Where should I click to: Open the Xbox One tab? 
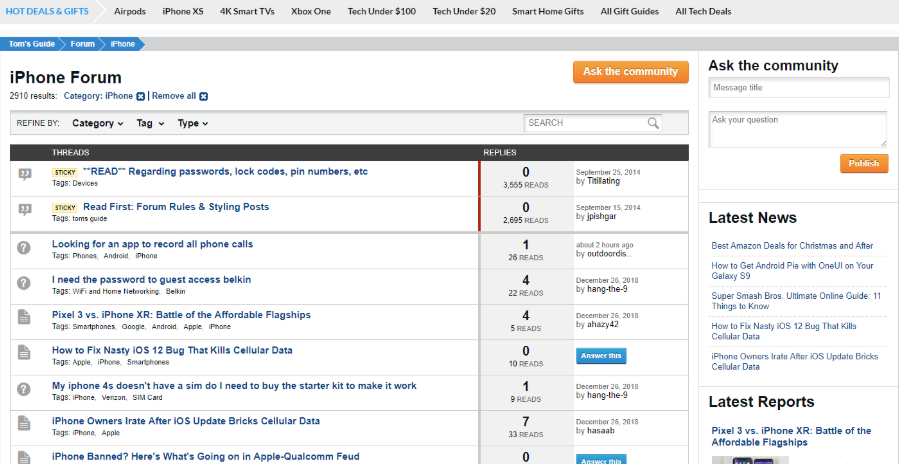(x=311, y=11)
